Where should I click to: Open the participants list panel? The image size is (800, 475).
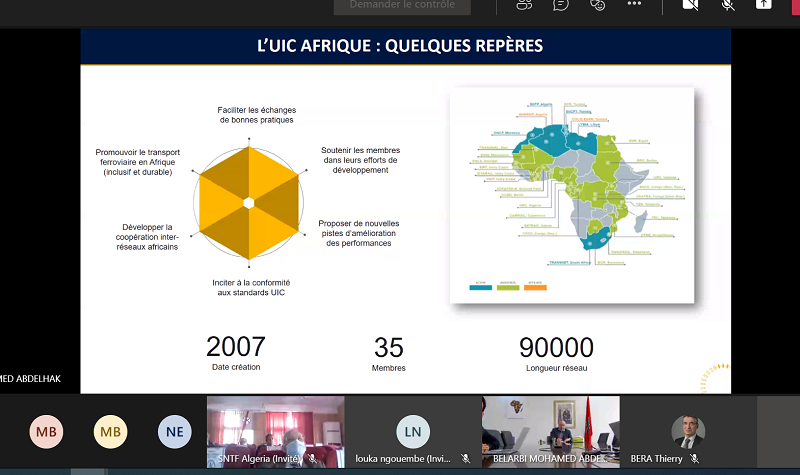[x=525, y=5]
